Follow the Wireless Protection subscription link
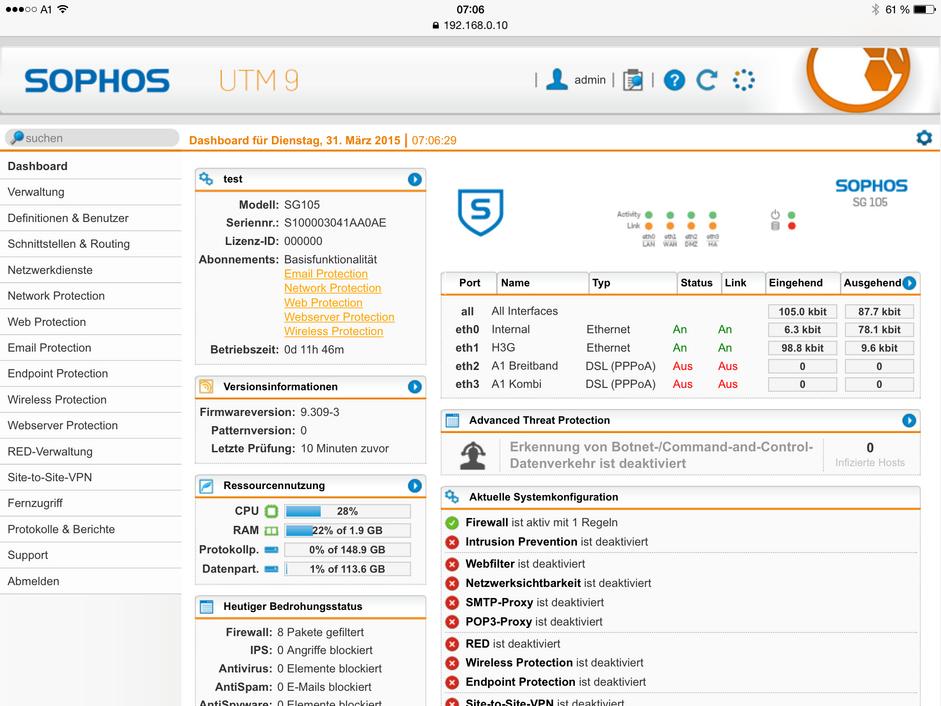The image size is (941, 706). (x=334, y=331)
